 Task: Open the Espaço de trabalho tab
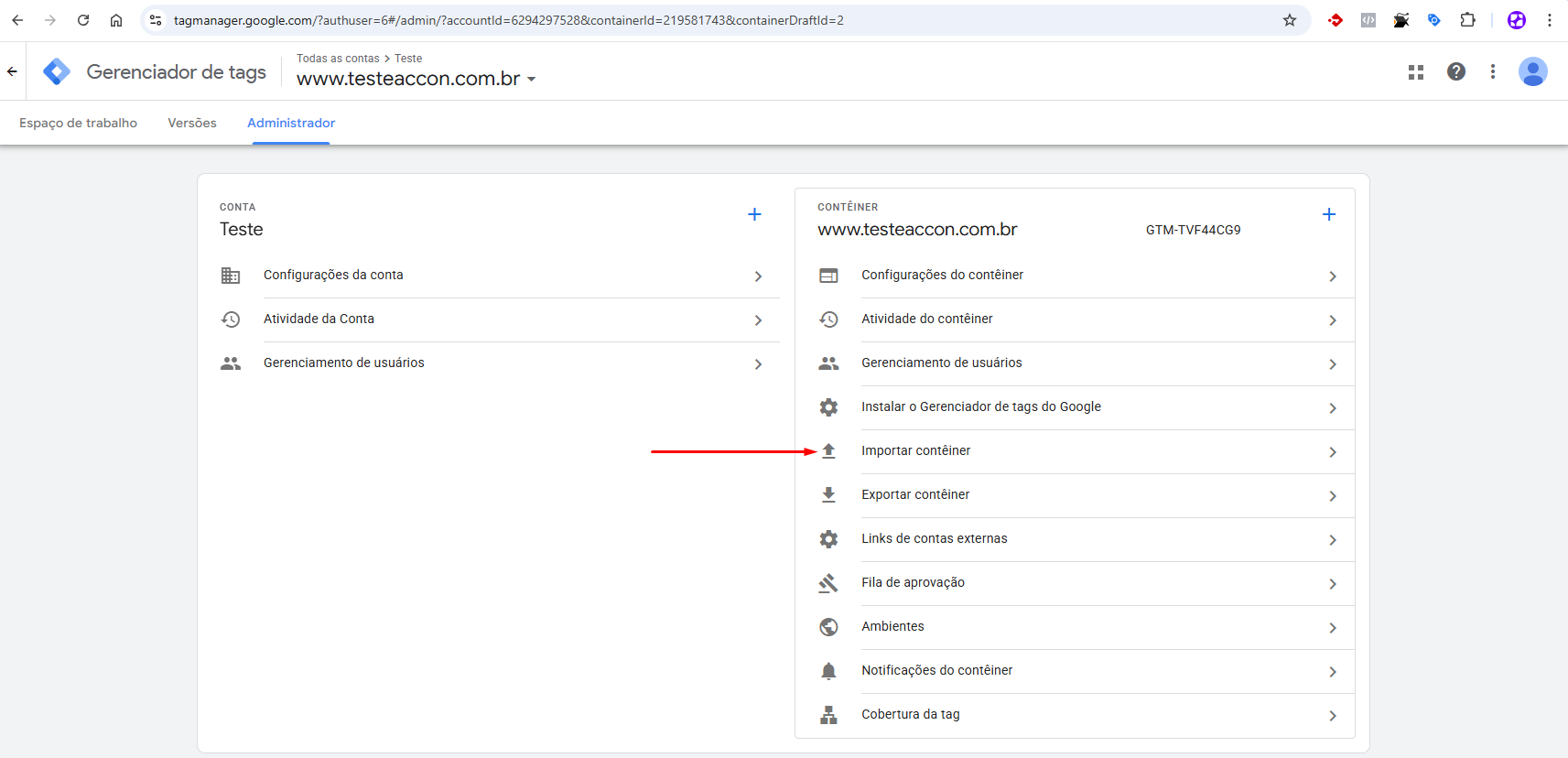78,123
